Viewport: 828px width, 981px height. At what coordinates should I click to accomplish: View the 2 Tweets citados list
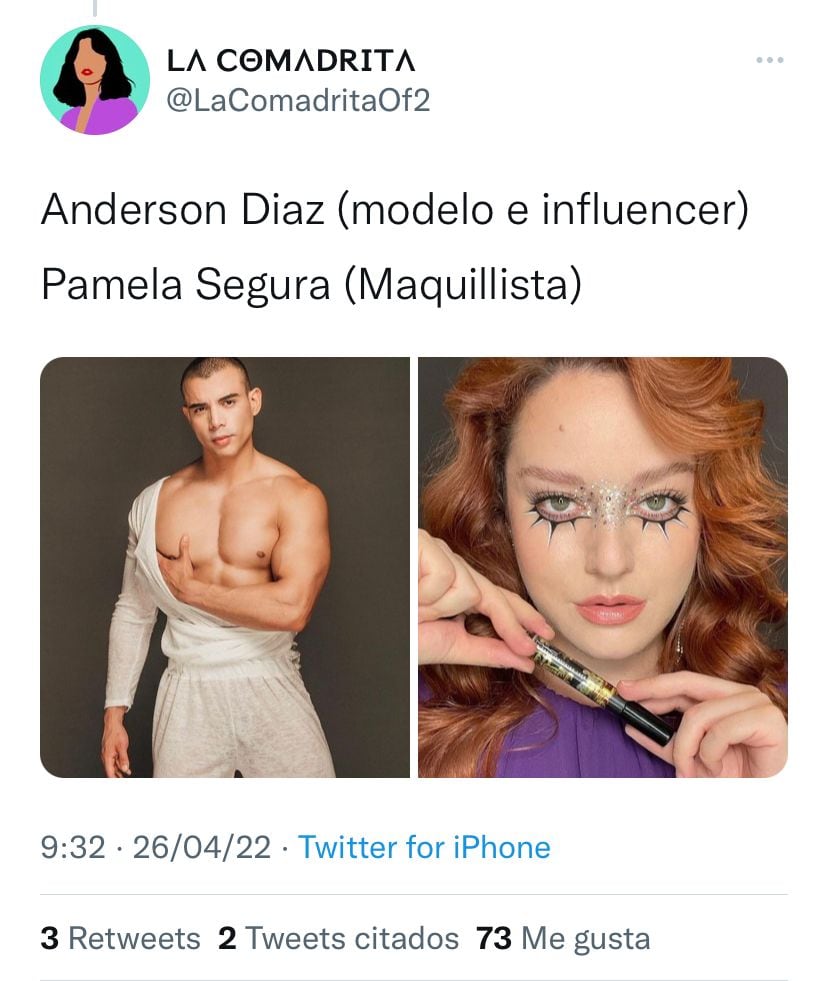point(339,938)
